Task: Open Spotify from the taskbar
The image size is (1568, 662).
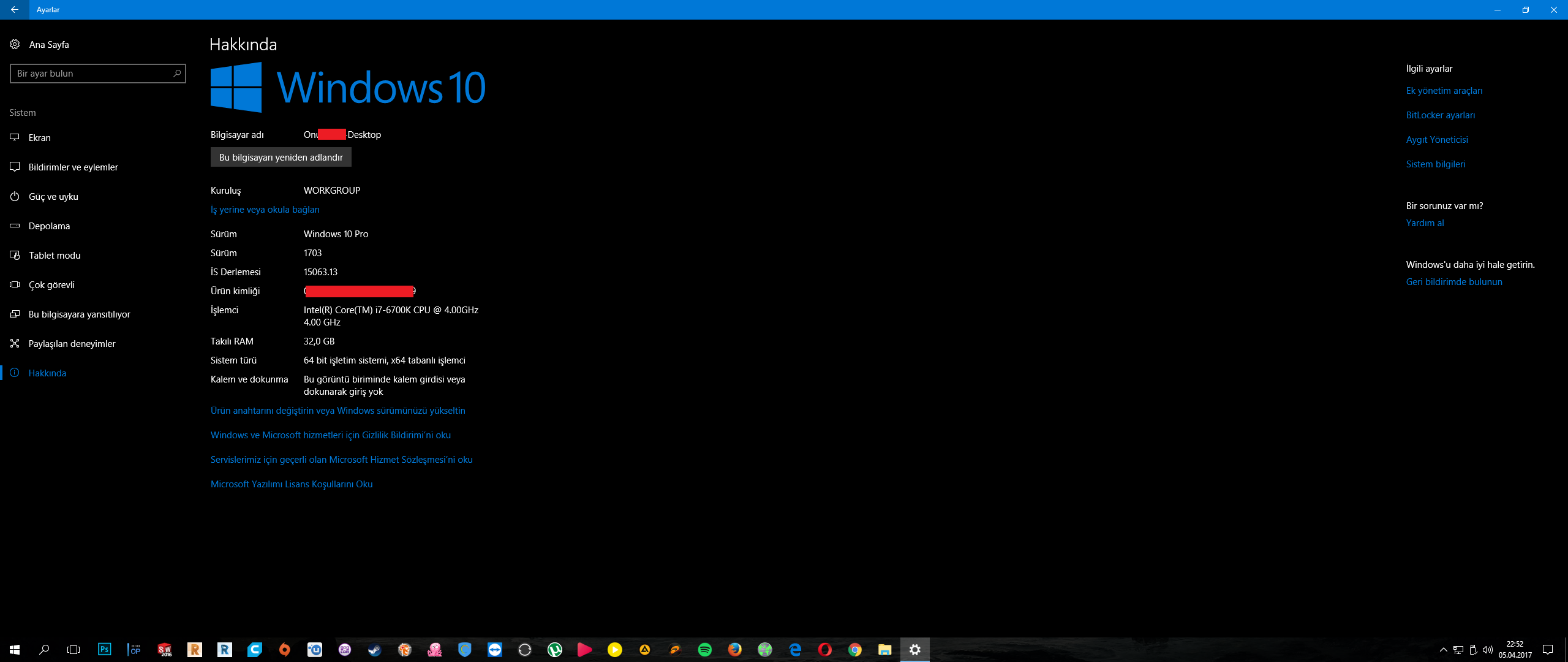Action: pos(705,650)
